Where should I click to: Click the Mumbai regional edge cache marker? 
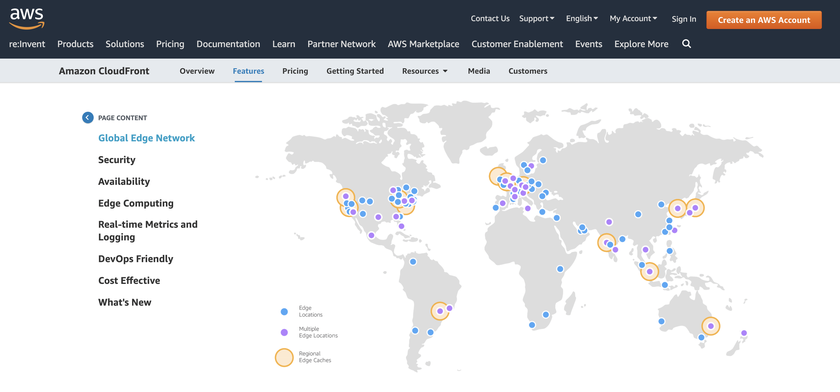[606, 243]
